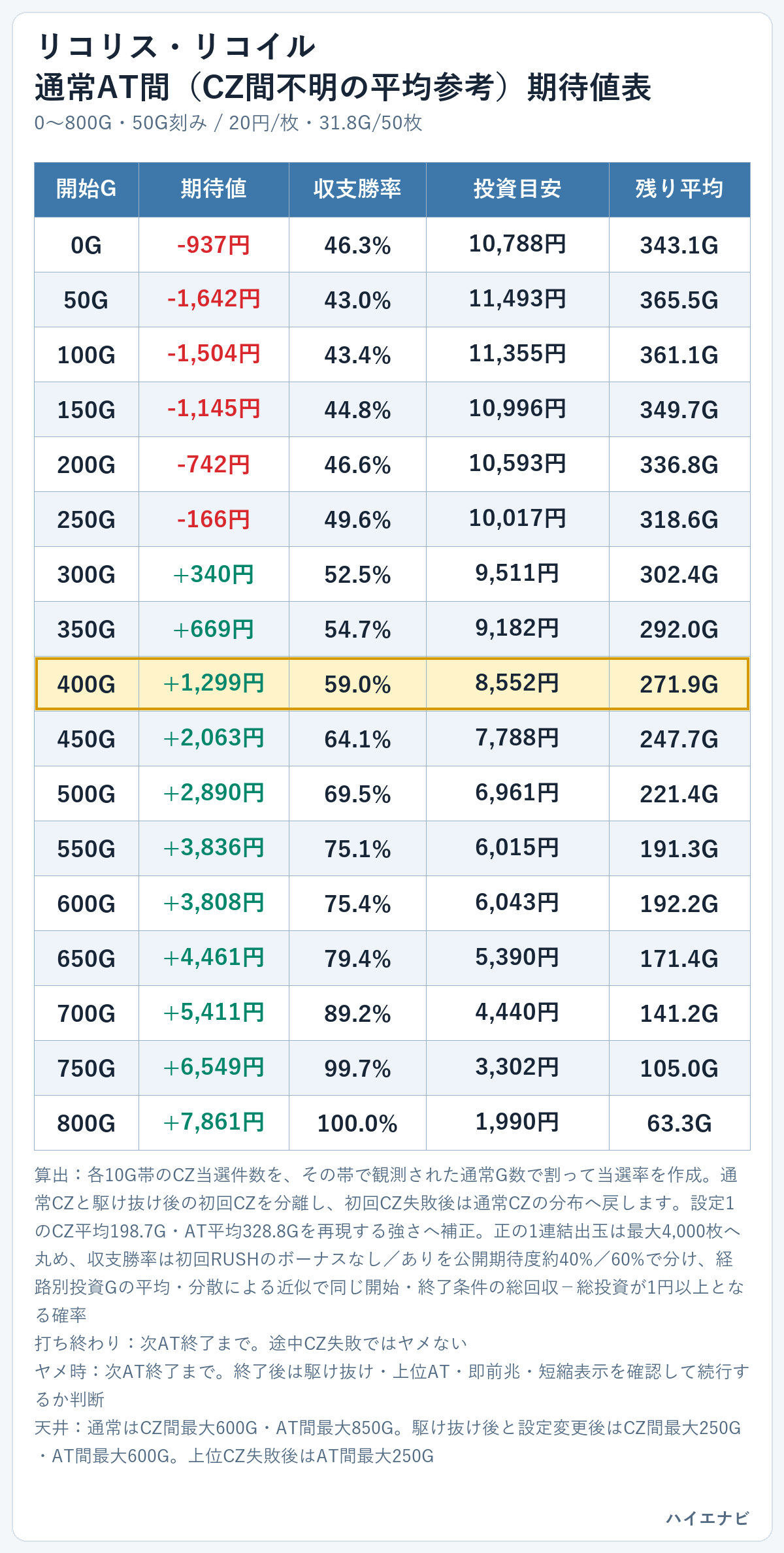Click the 収支勝率 column header
Image resolution: width=784 pixels, height=1553 pixels.
coord(357,189)
